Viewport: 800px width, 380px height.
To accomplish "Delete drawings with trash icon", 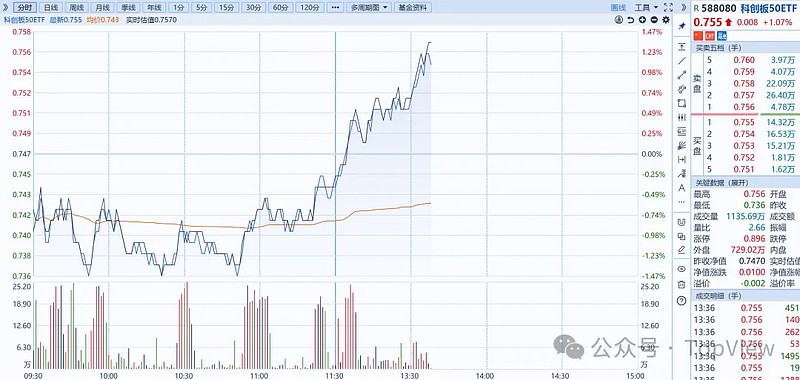I will coord(681,284).
